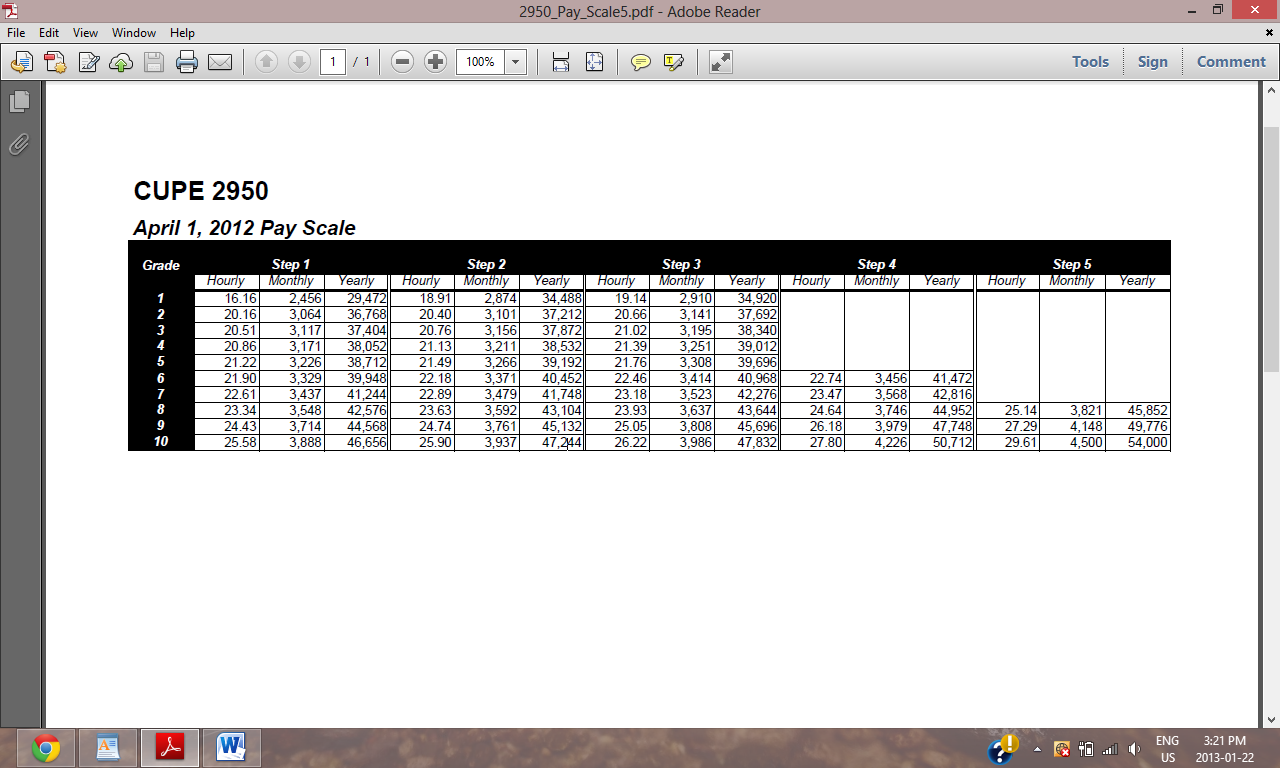Click the hourly value 16.16
Viewport: 1280px width, 768px height.
point(241,298)
